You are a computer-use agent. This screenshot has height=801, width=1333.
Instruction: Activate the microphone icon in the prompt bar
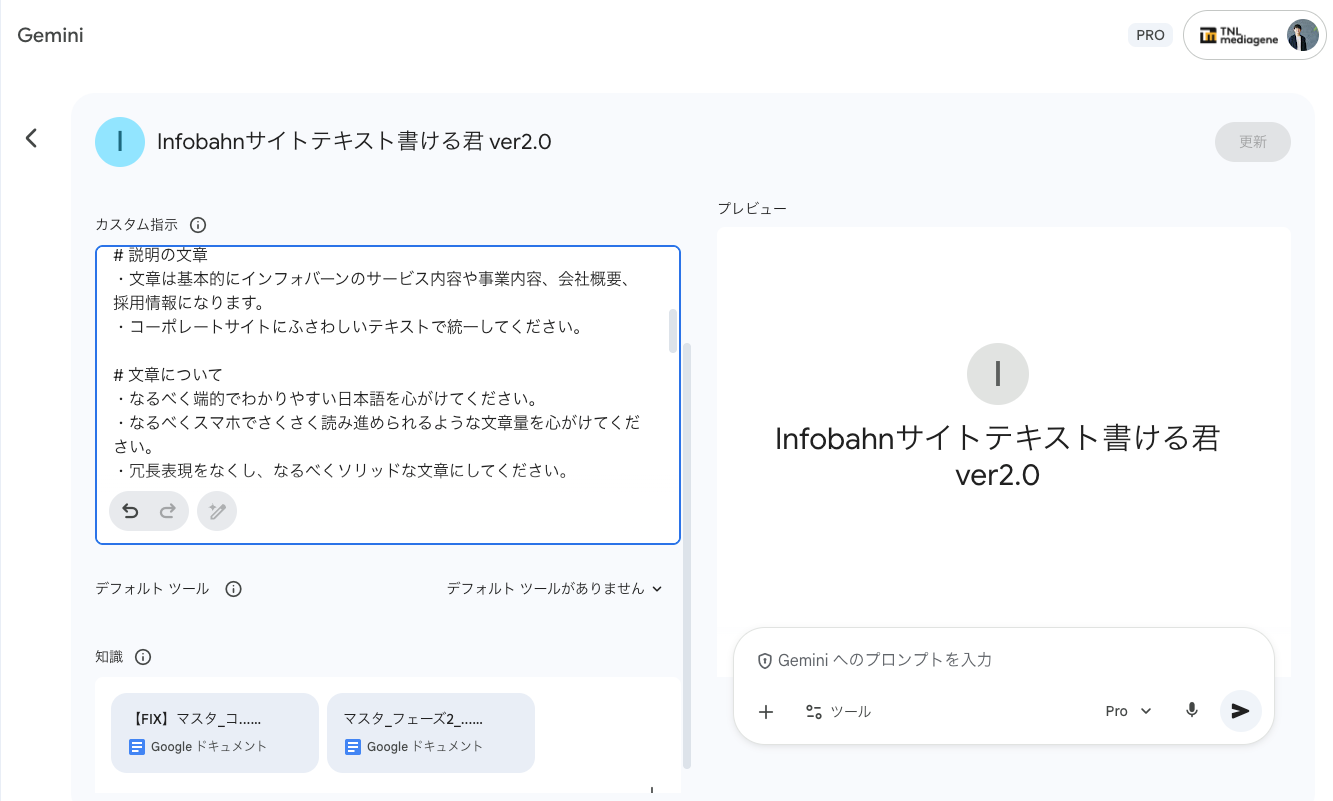(x=1191, y=711)
